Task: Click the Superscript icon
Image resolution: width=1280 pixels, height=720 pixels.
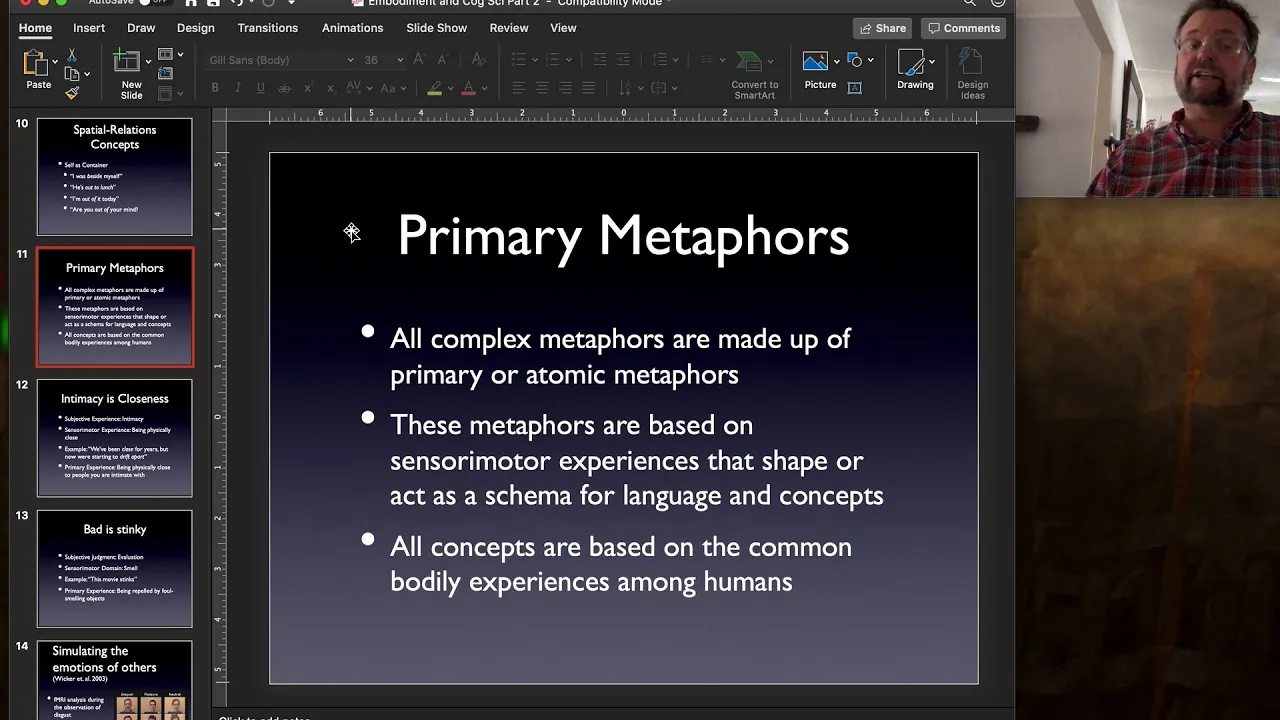Action: click(x=307, y=88)
